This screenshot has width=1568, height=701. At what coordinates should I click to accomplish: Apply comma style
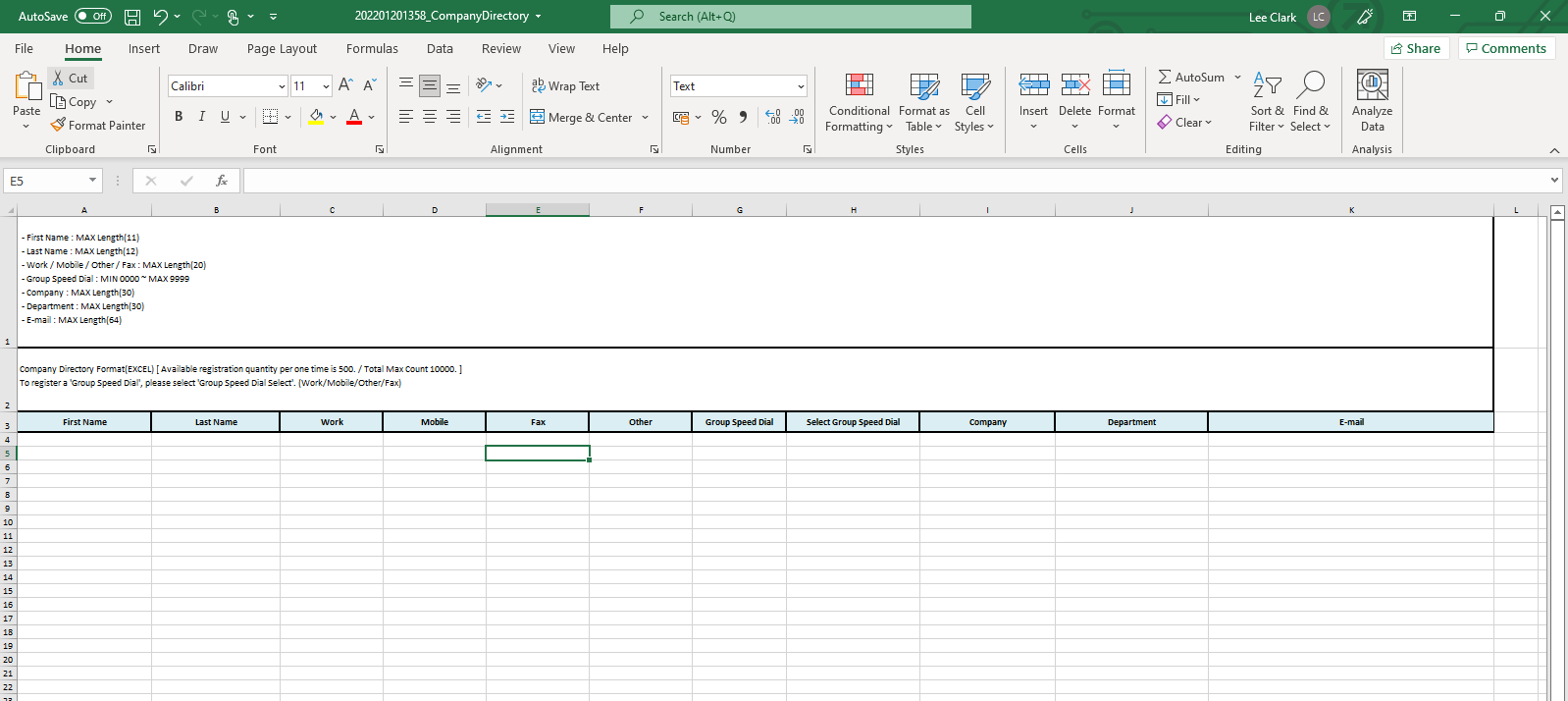coord(743,117)
